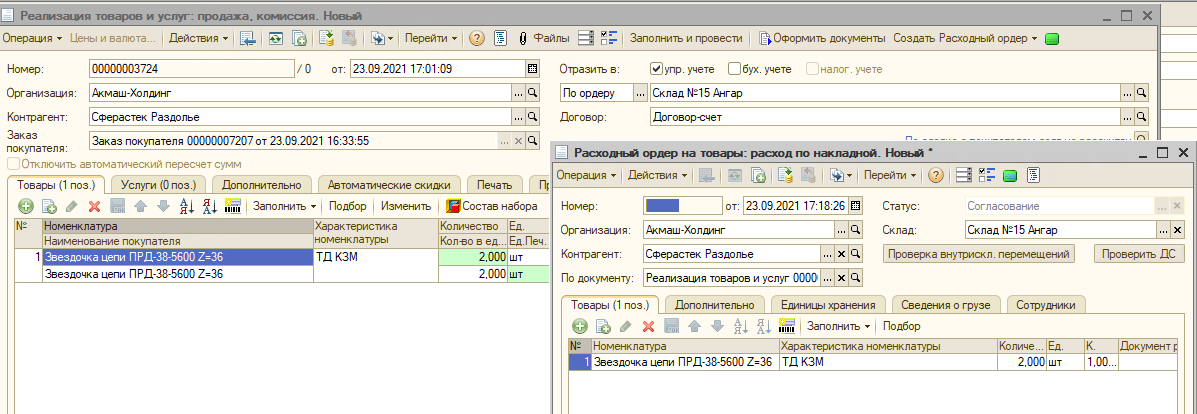Select 2,000 quantity cell in Расходный ордер table

coord(1021,363)
